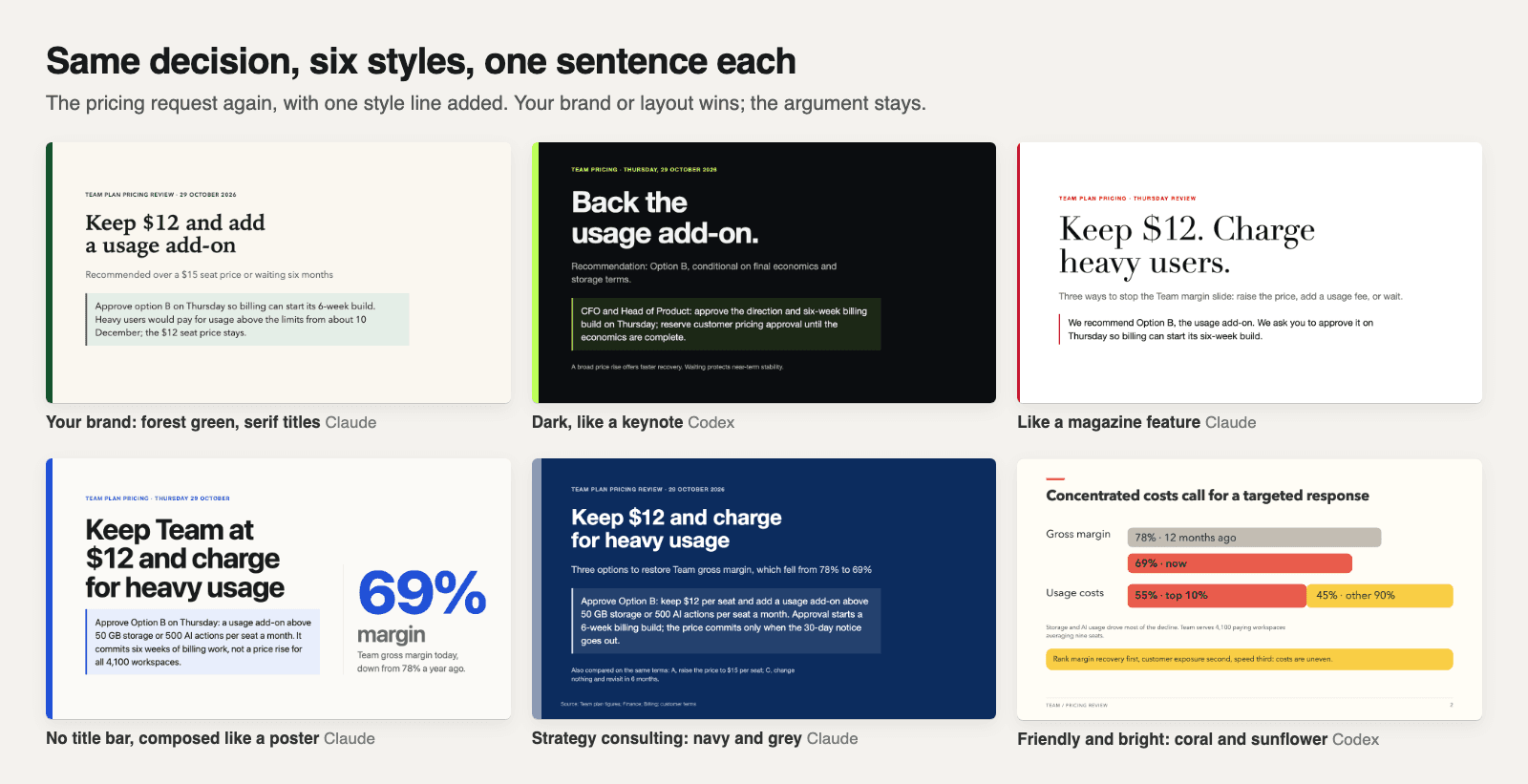Click 'Recommendation: Option B, conditional' text on dark slide
Viewport: 1528px width, 784px height.
(x=704, y=273)
